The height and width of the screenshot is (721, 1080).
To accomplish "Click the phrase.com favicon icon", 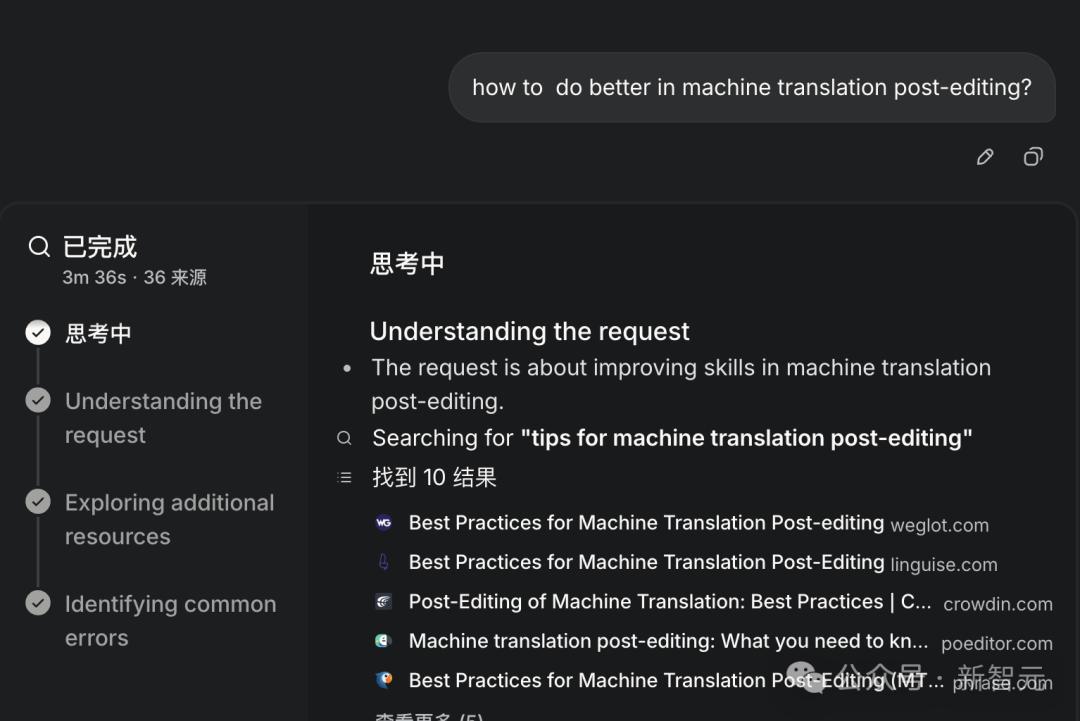I will click(x=384, y=680).
